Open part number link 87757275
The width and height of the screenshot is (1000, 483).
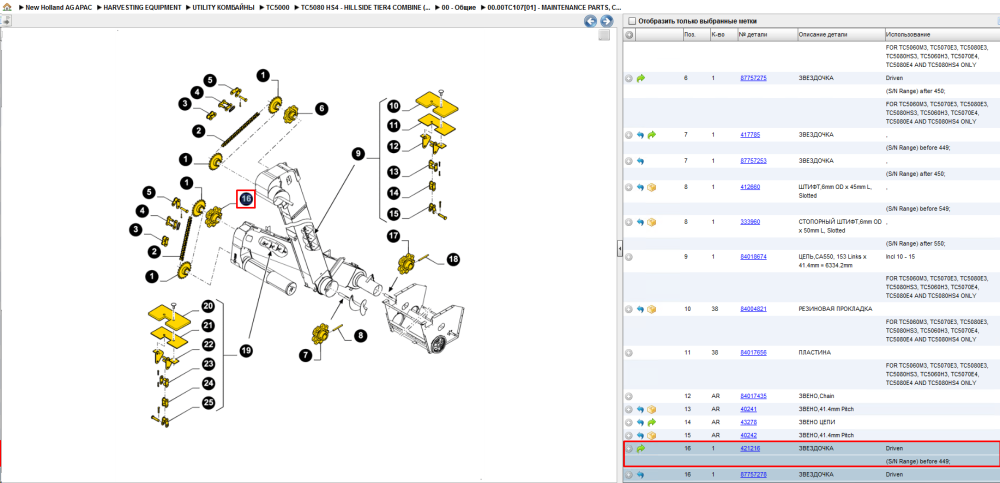click(753, 78)
